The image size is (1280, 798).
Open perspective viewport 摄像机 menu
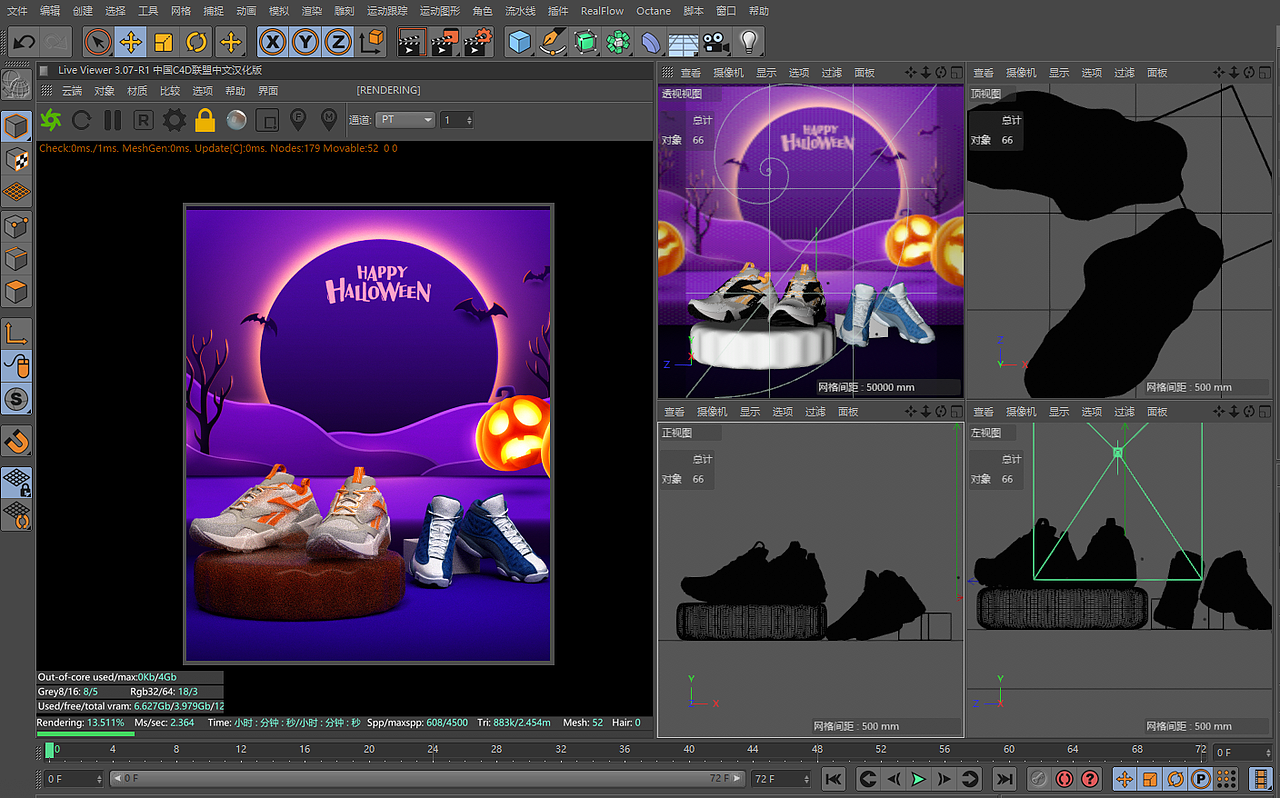click(728, 73)
